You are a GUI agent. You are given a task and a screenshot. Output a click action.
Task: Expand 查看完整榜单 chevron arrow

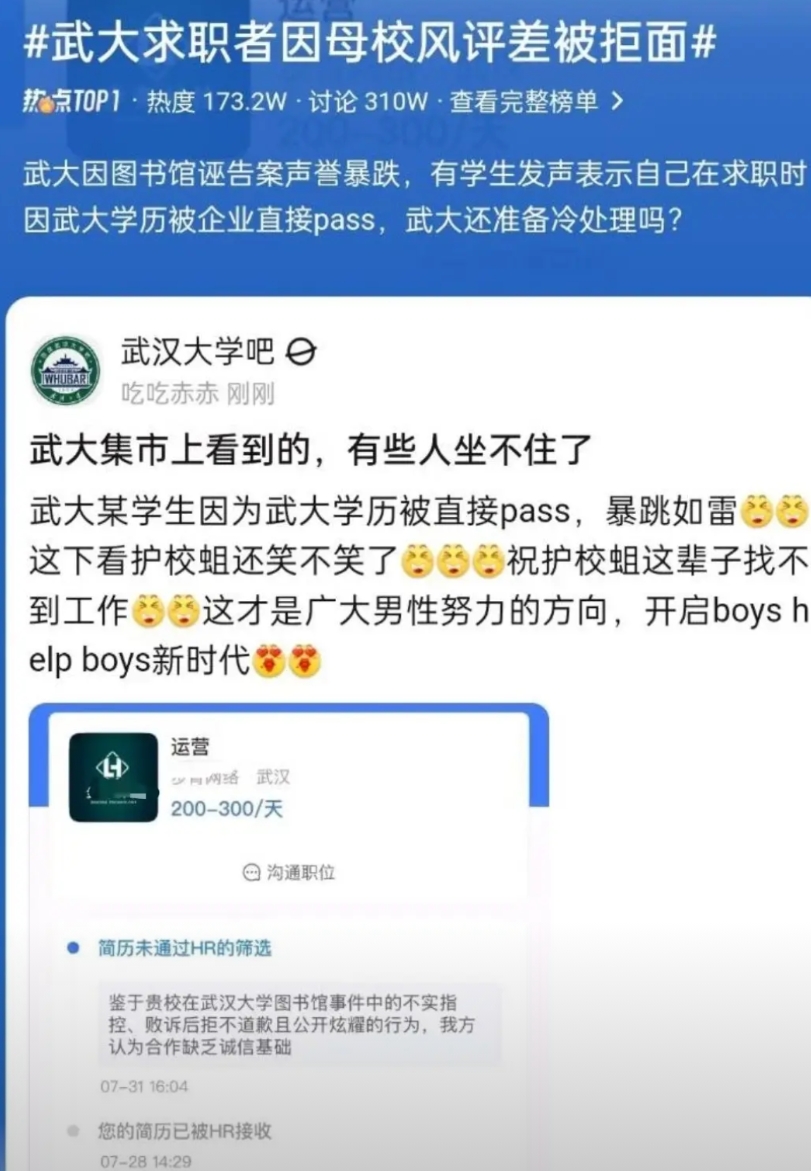pyautogui.click(x=617, y=101)
